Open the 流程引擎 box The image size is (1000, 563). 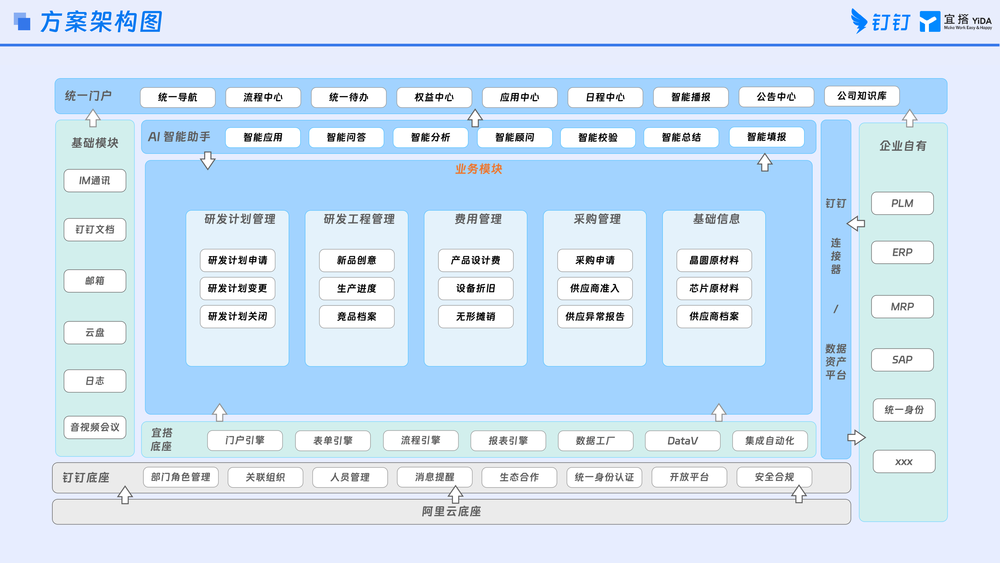tap(420, 440)
